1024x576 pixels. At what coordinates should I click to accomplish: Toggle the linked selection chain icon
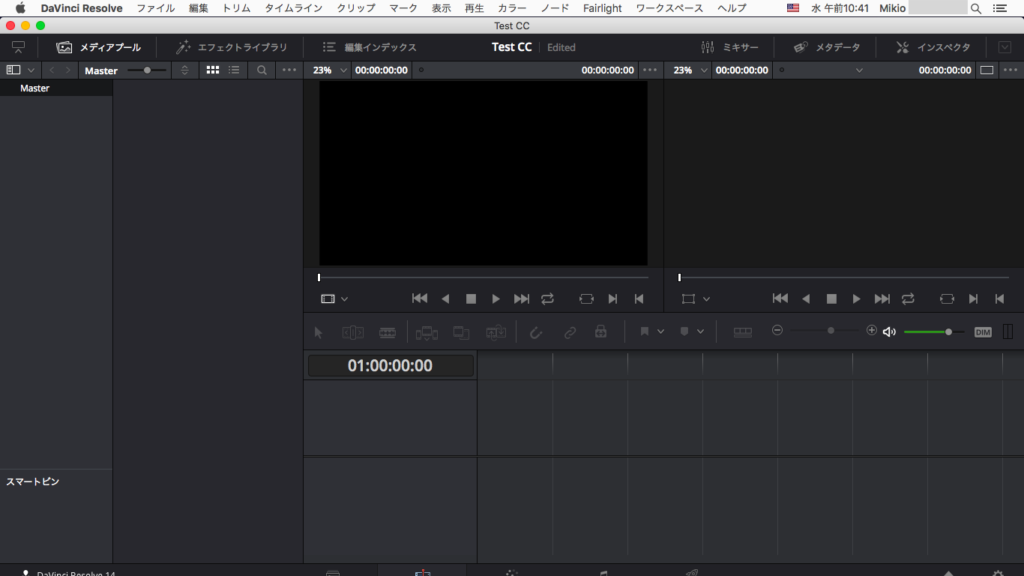point(569,332)
